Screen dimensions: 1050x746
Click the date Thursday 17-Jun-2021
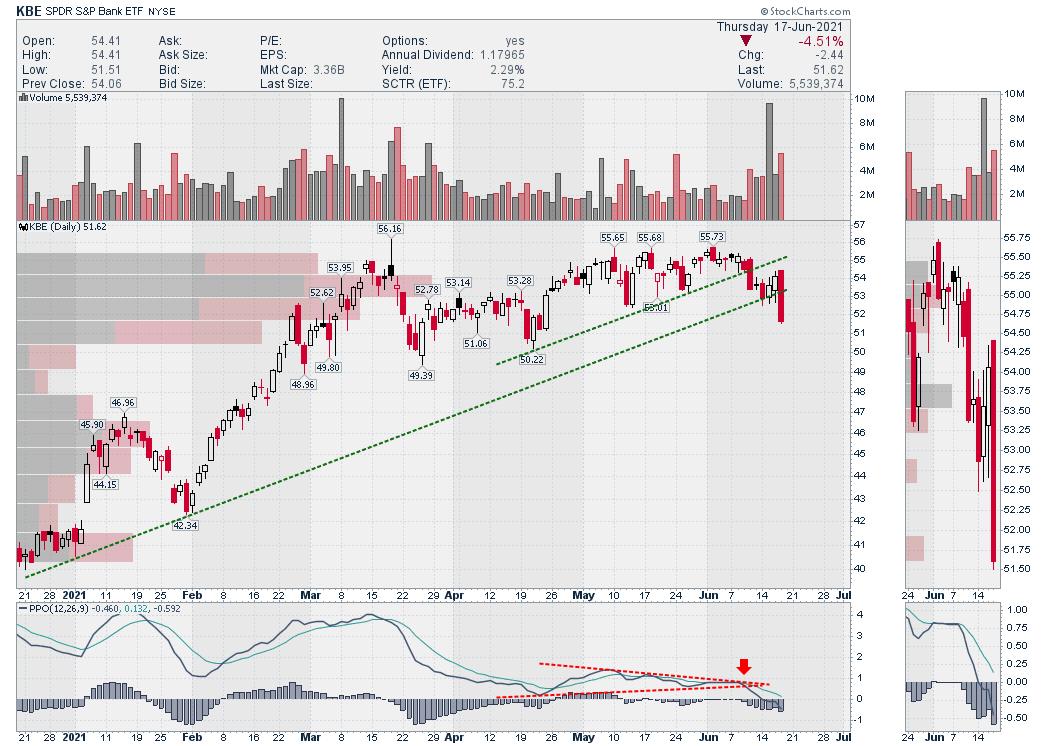point(779,27)
